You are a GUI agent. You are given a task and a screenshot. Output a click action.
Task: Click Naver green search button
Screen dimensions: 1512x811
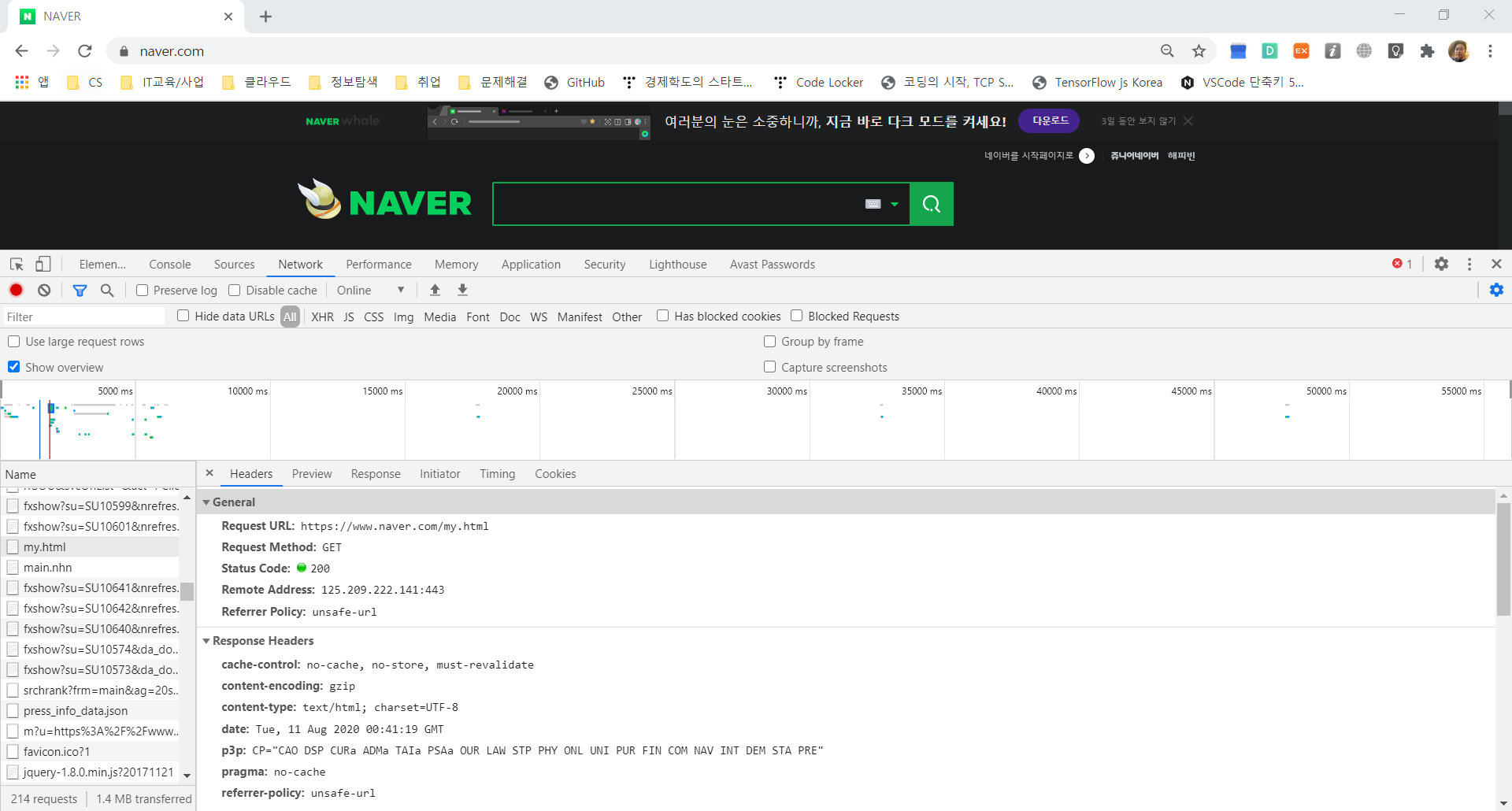click(932, 204)
